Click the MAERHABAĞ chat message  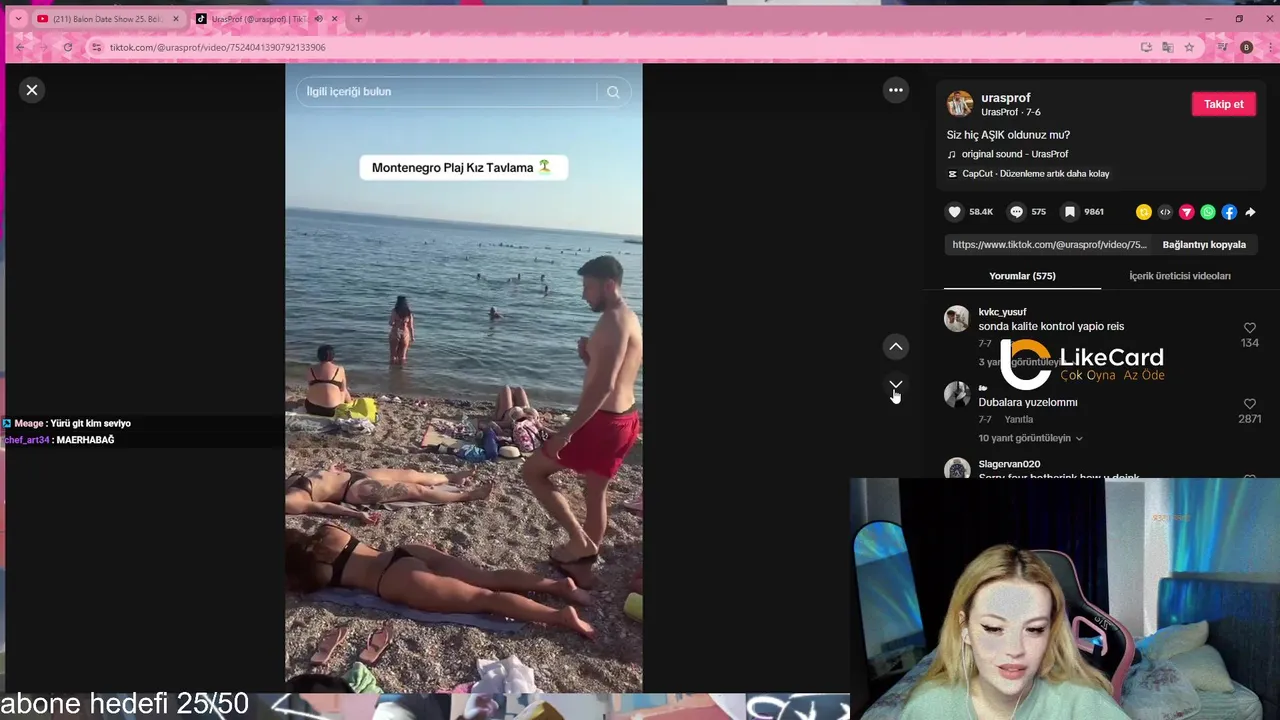point(85,440)
